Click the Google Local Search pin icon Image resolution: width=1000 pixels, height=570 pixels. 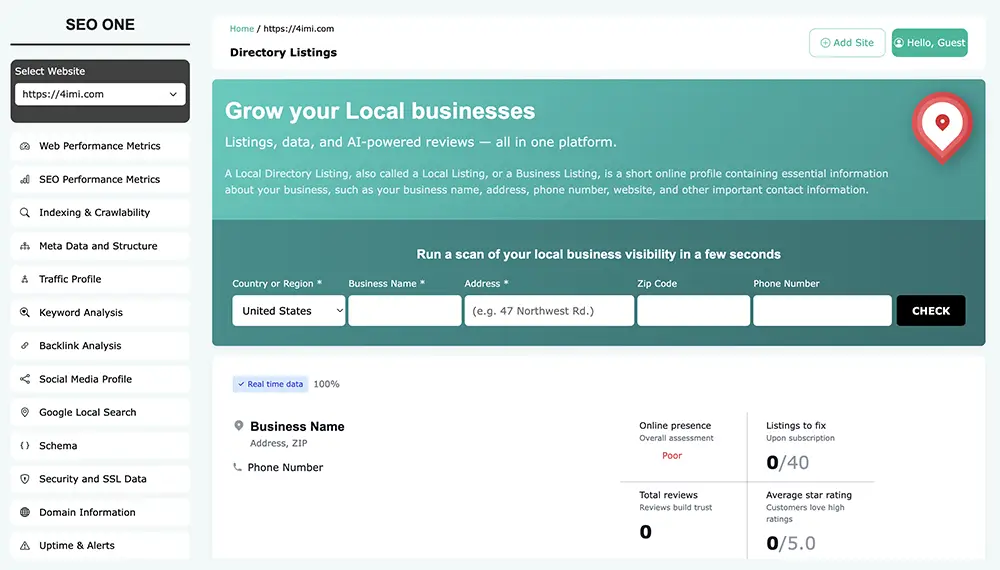click(x=25, y=412)
